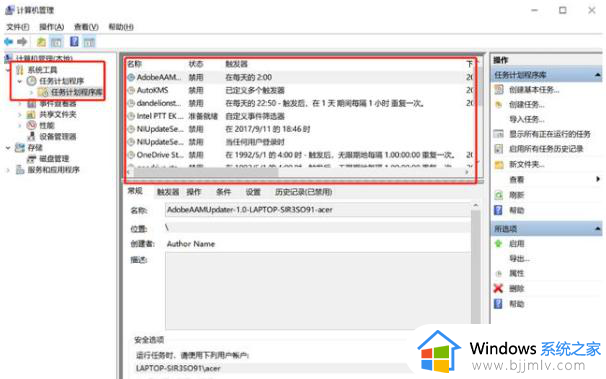This screenshot has height=379, width=606.
Task: Select 设备管理器 in the tree
Action: [x=58, y=136]
